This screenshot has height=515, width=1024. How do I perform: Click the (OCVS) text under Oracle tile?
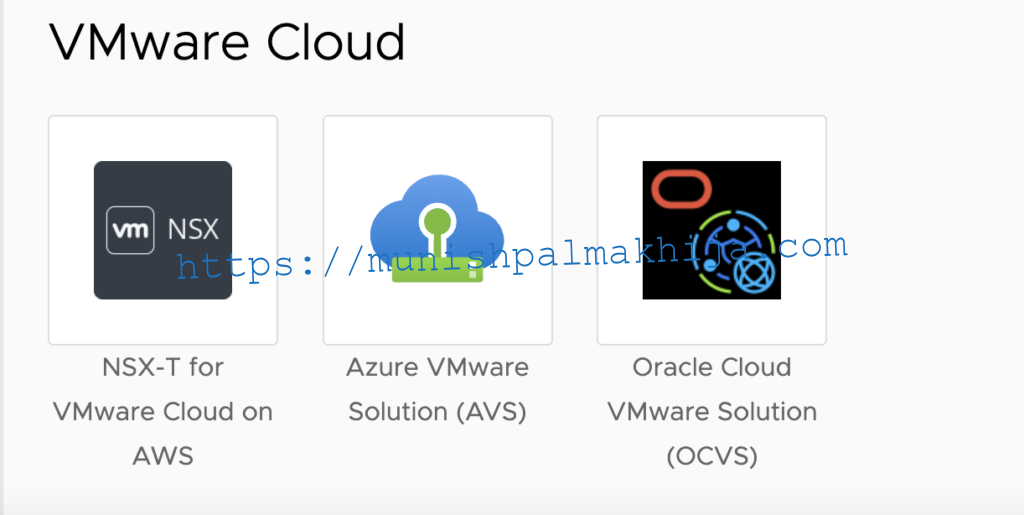(712, 457)
